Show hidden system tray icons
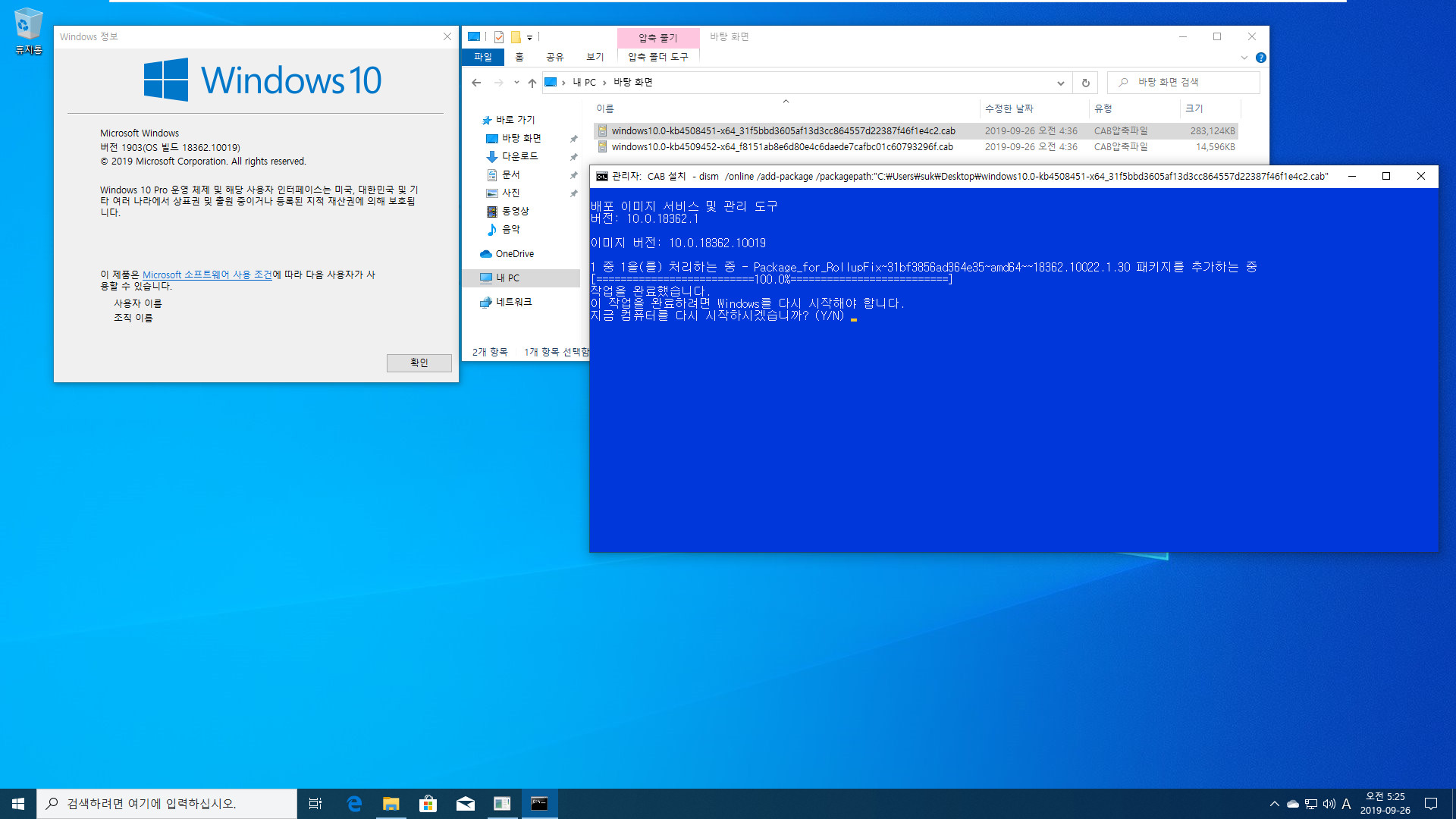The width and height of the screenshot is (1456, 819). click(x=1274, y=804)
